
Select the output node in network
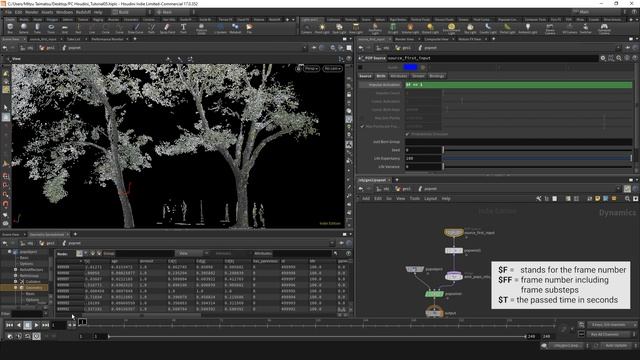tap(434, 313)
